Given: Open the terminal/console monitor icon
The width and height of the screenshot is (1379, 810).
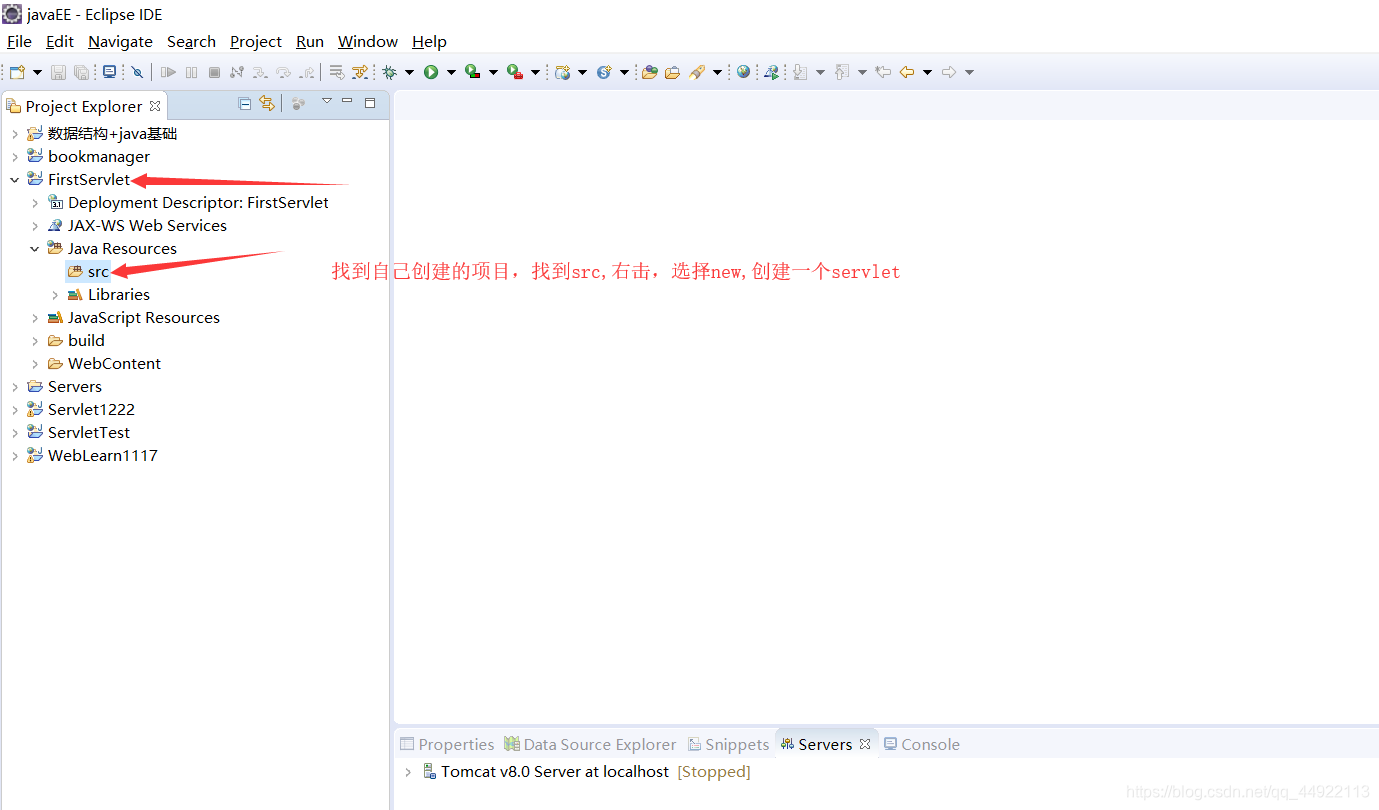Looking at the screenshot, I should pos(109,72).
